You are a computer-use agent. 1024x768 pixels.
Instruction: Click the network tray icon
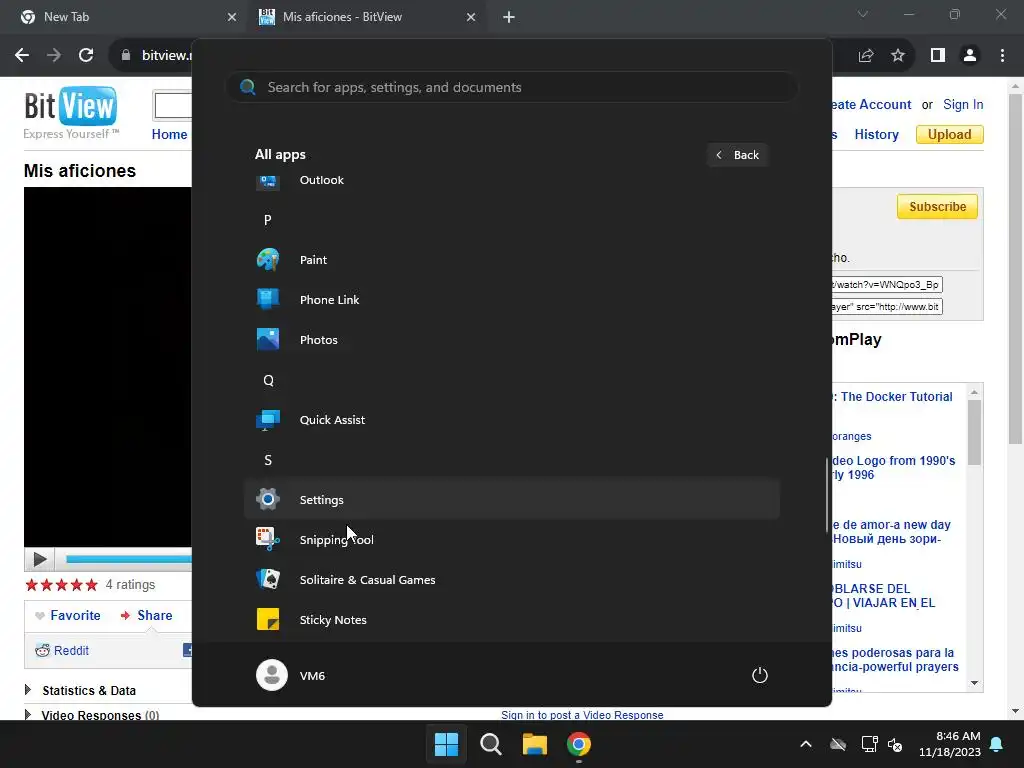(x=869, y=744)
